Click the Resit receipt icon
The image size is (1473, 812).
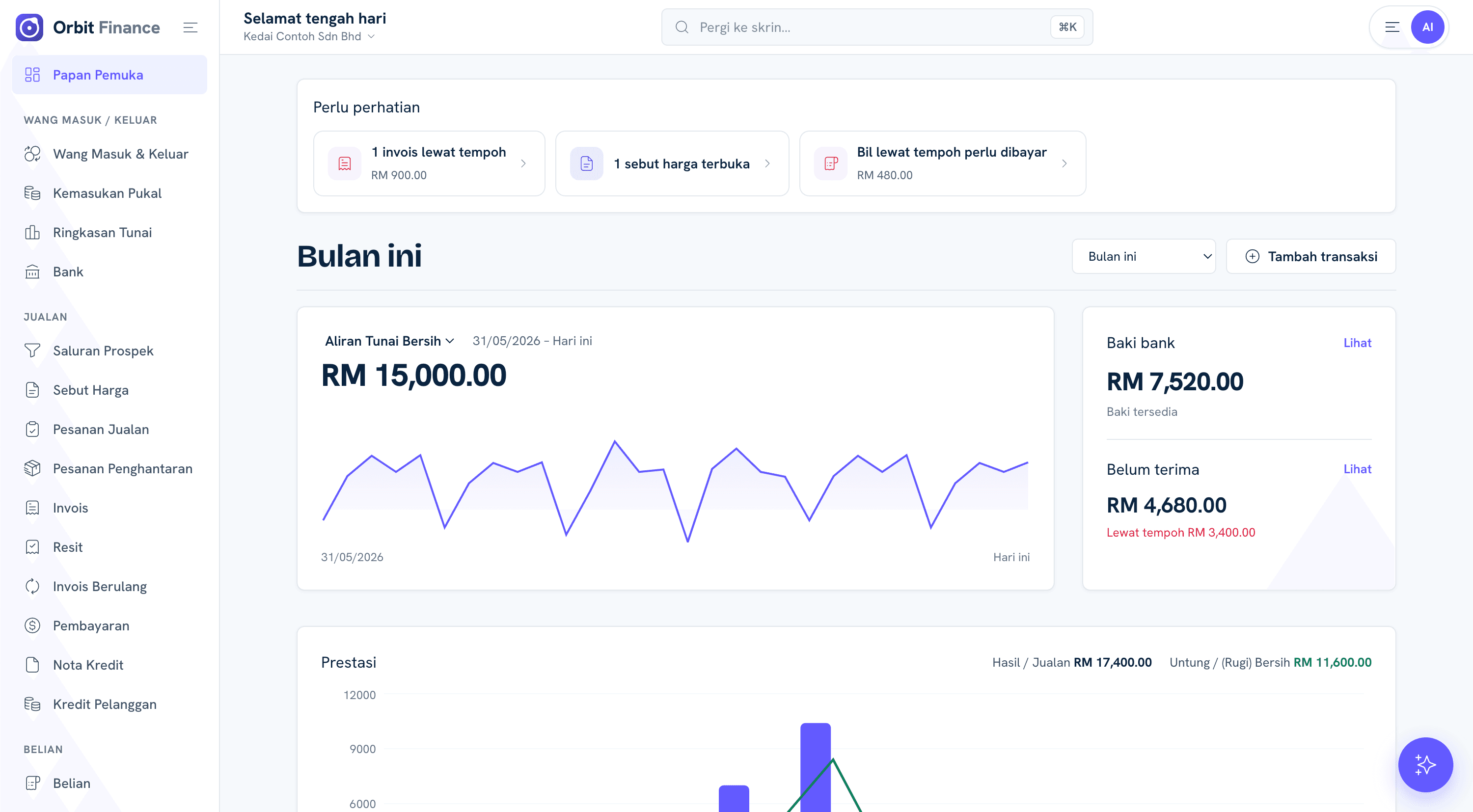(x=32, y=548)
